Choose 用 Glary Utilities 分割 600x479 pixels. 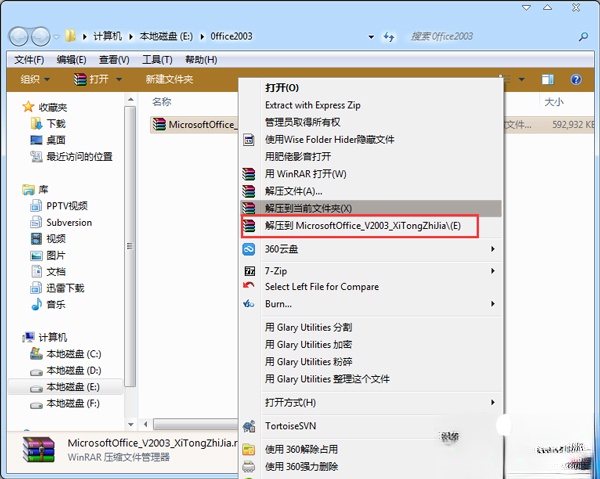coord(371,327)
